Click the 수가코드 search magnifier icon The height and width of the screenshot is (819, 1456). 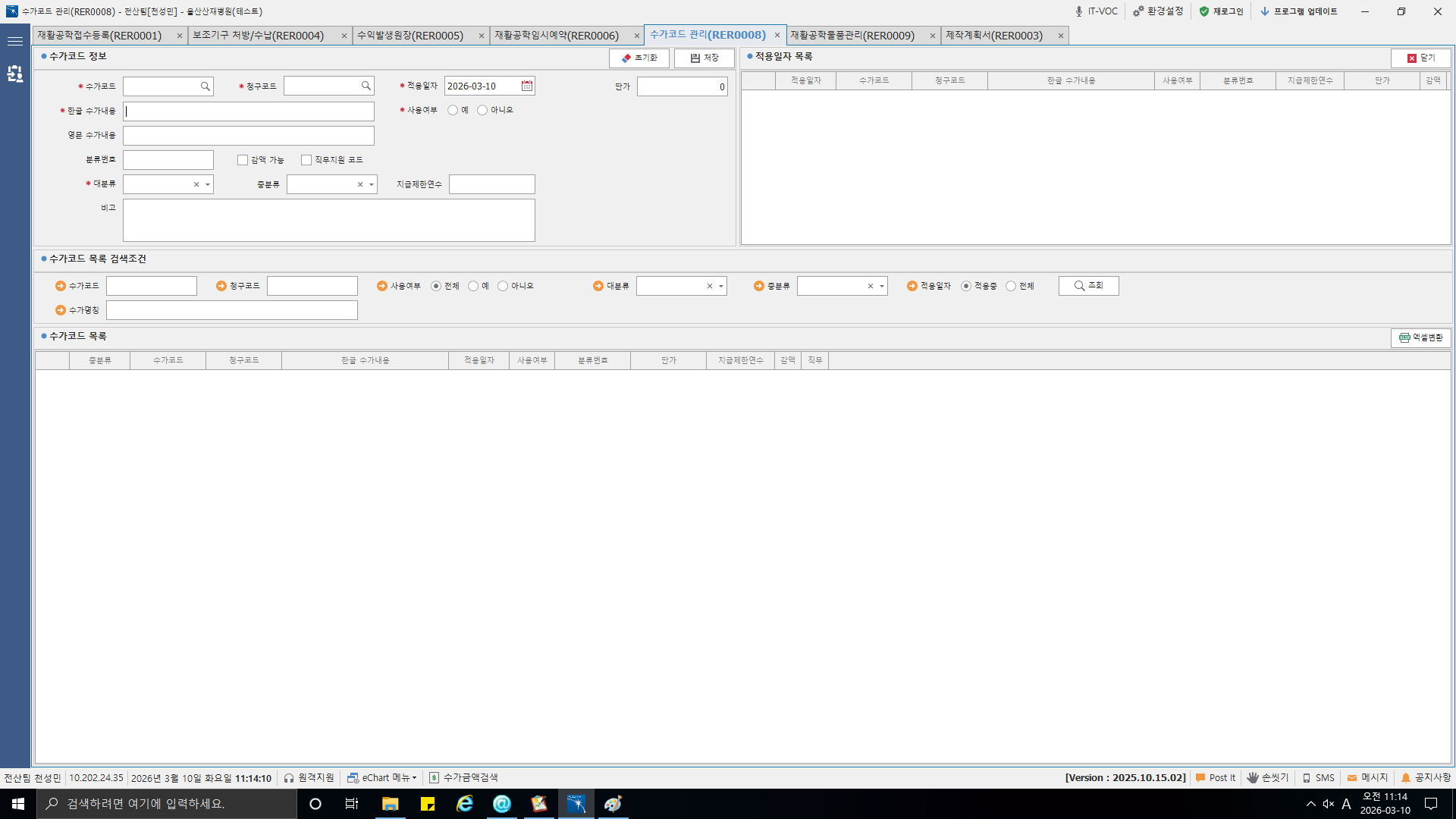[205, 86]
